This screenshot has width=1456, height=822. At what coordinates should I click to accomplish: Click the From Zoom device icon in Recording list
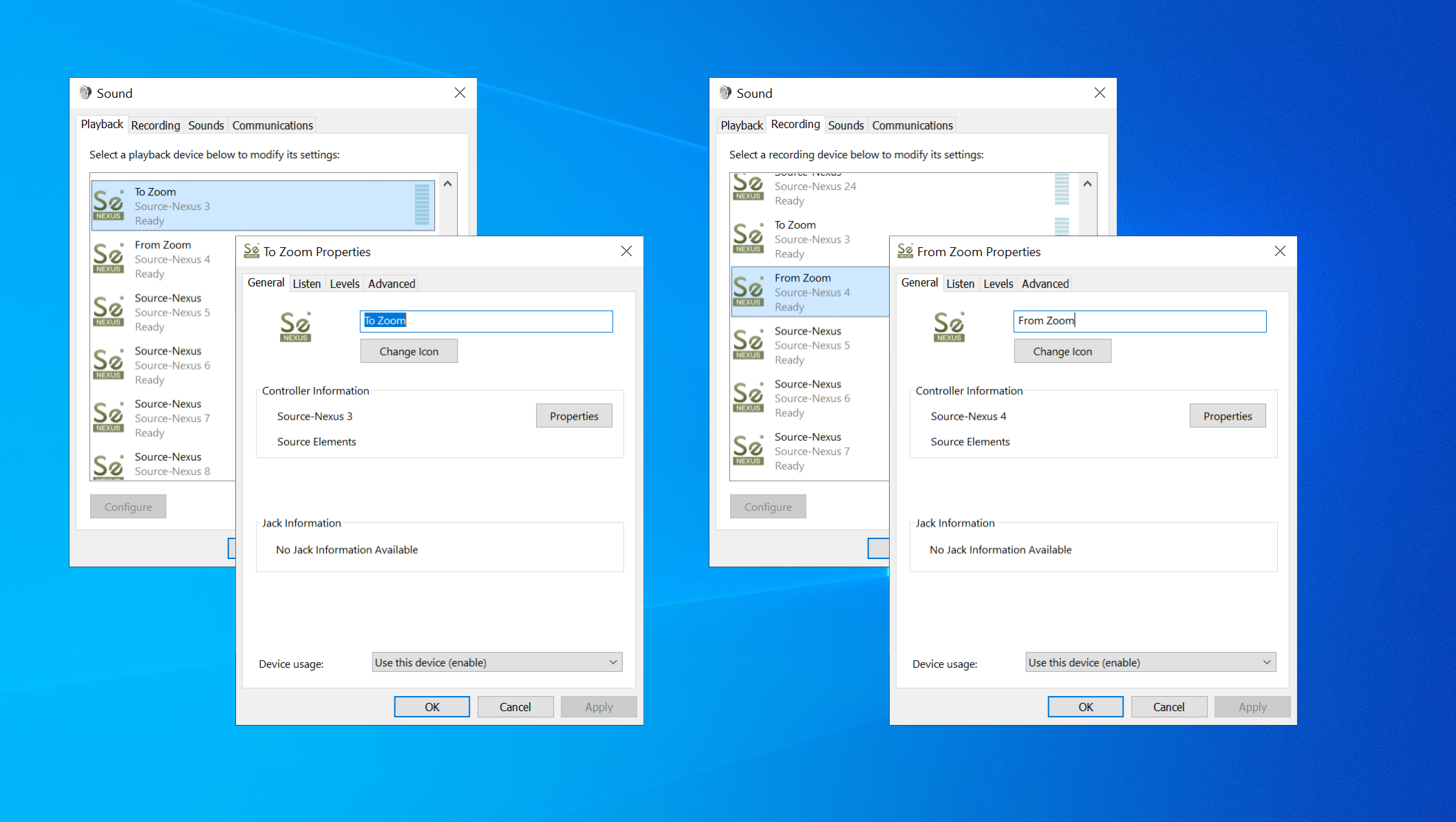click(x=749, y=291)
